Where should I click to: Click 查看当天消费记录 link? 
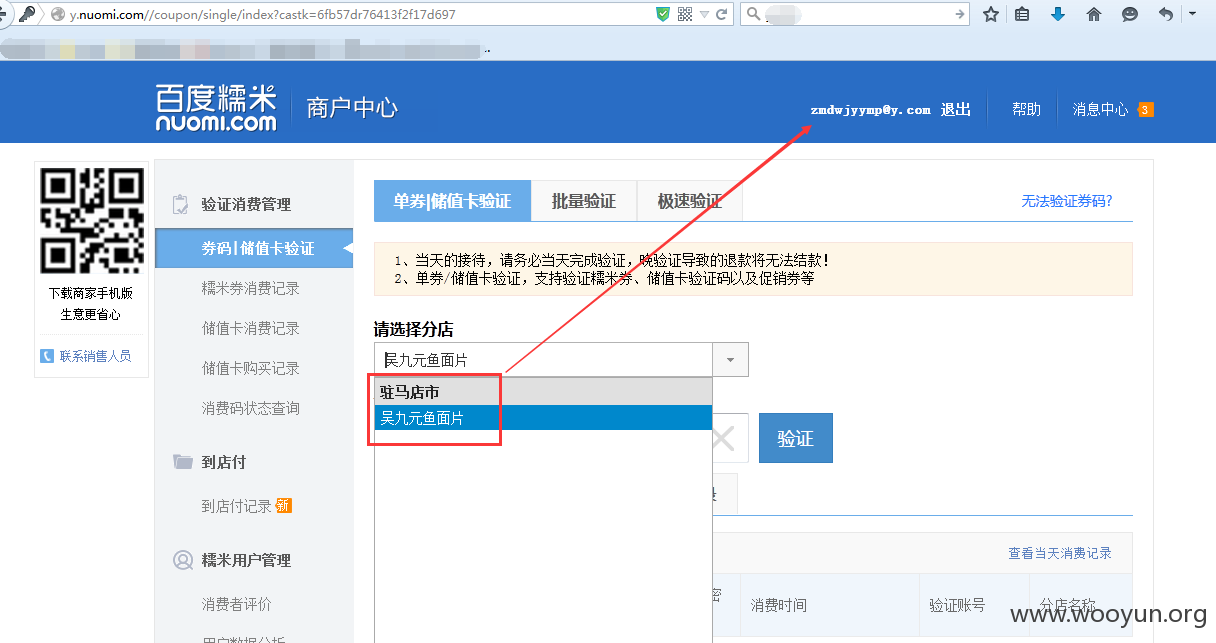pyautogui.click(x=1059, y=553)
